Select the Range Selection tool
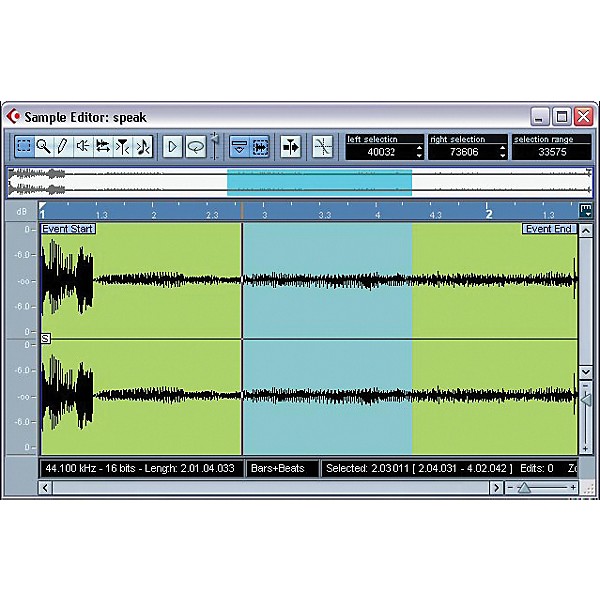Screen dimensions: 600x600 24,147
